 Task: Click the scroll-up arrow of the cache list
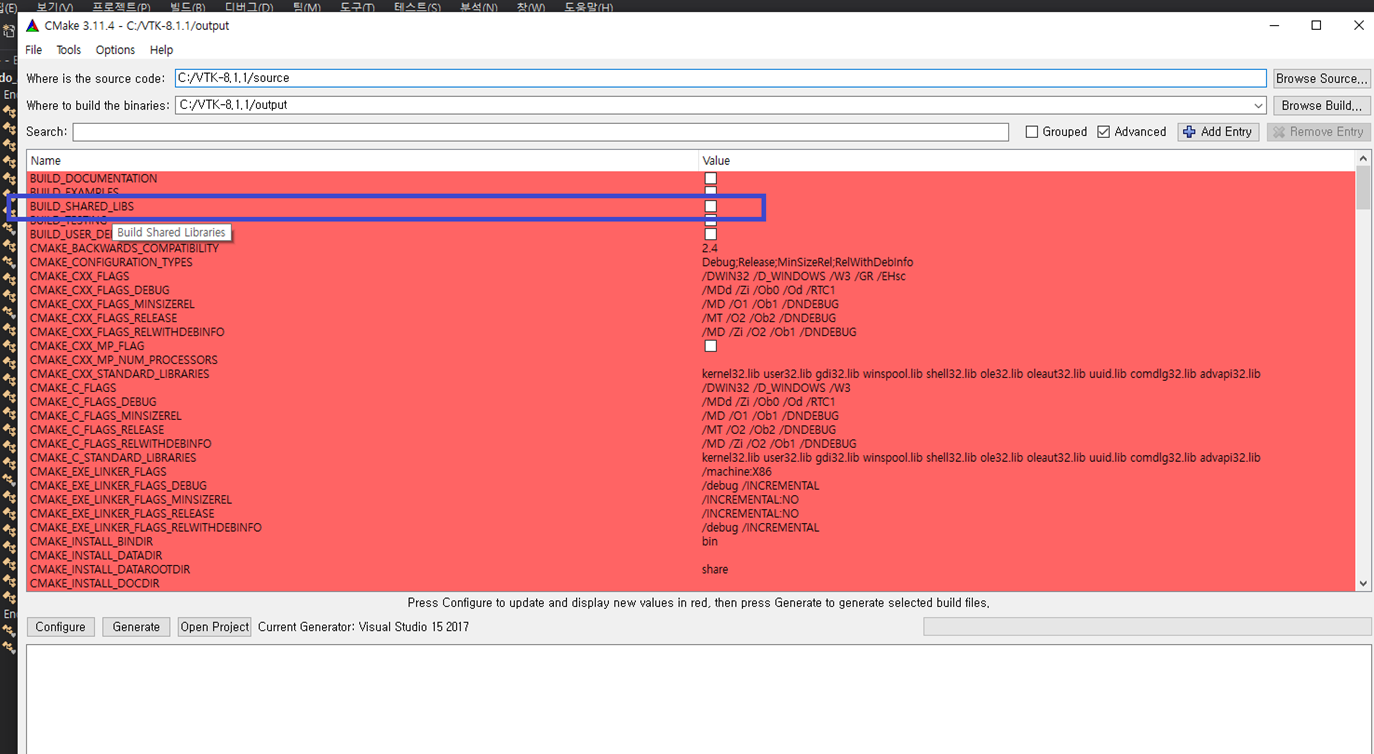point(1363,158)
